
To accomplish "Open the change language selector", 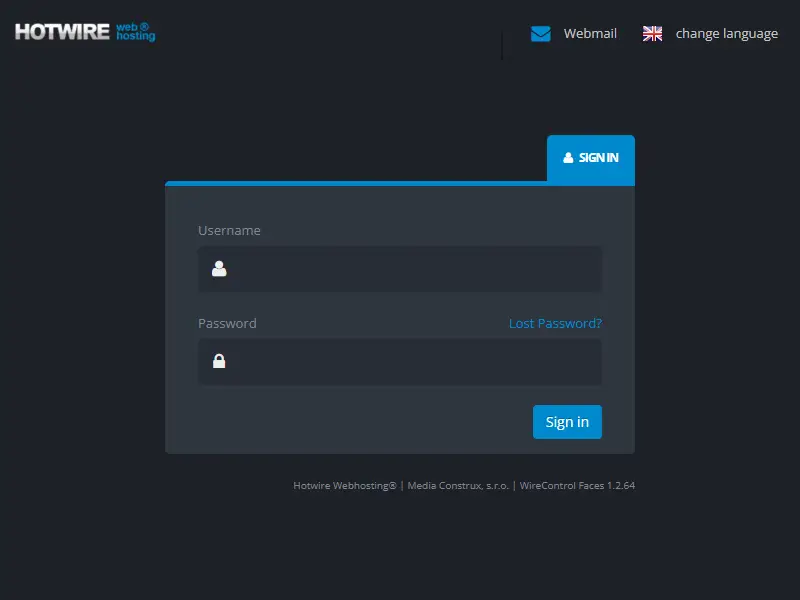I will (727, 34).
